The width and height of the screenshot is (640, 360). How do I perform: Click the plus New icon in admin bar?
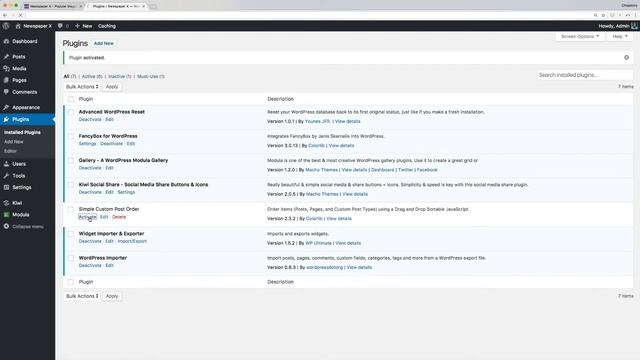point(77,26)
